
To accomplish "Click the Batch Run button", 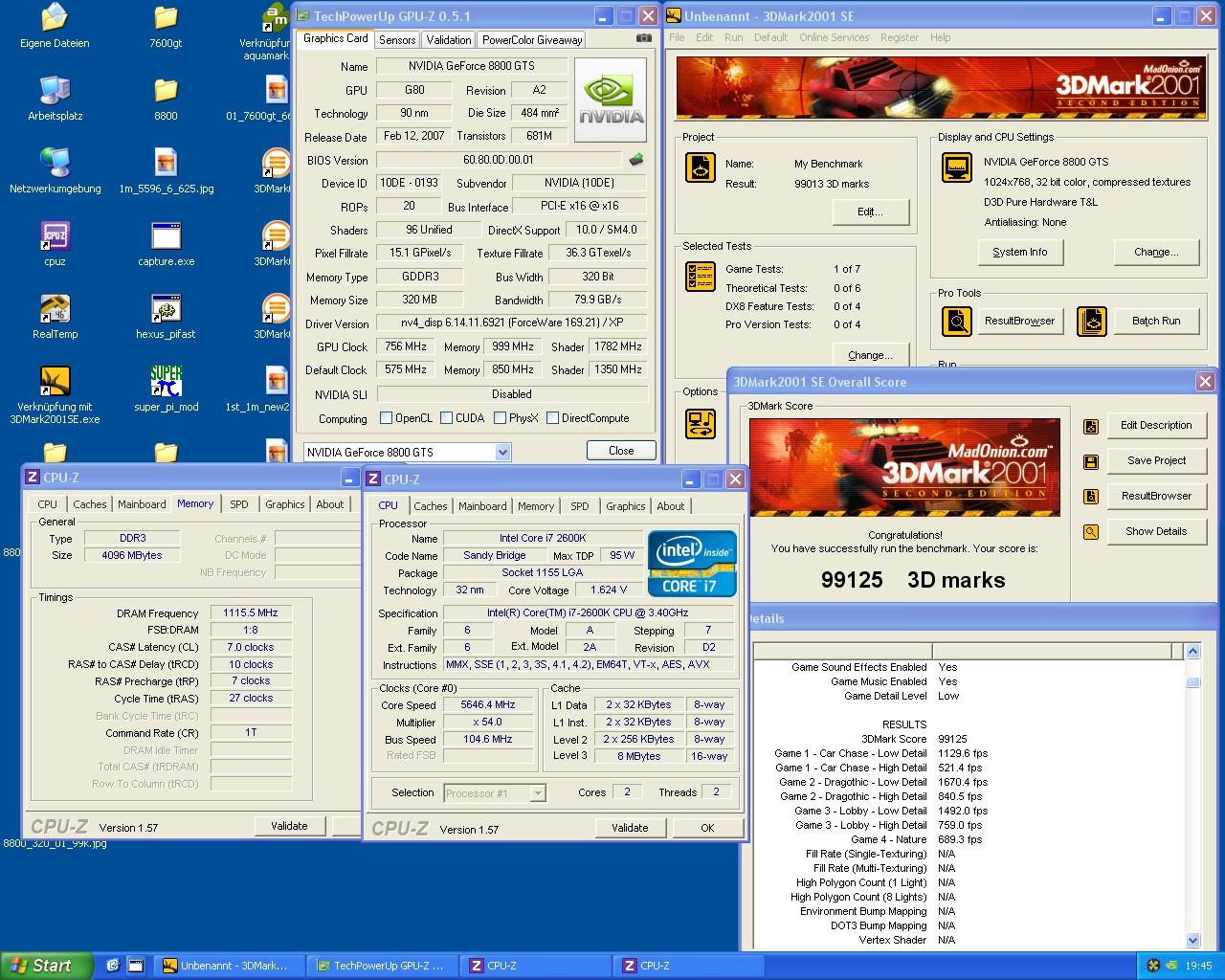I will tap(1156, 322).
